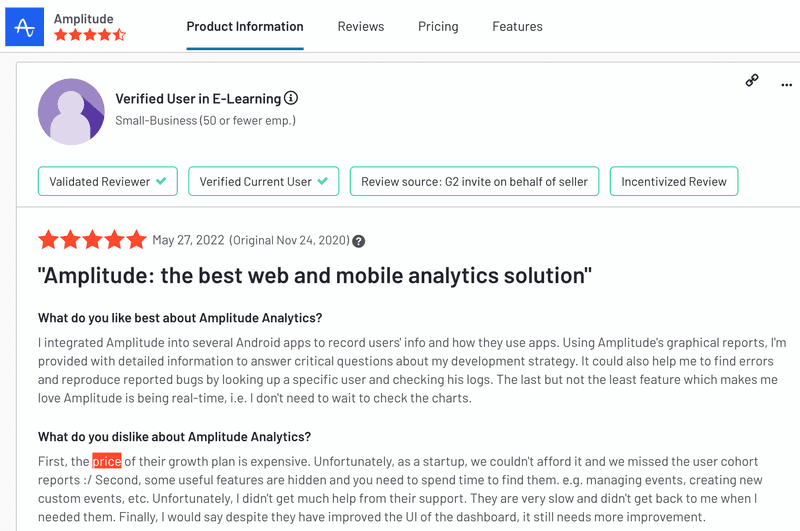Select the Features tab

click(517, 26)
